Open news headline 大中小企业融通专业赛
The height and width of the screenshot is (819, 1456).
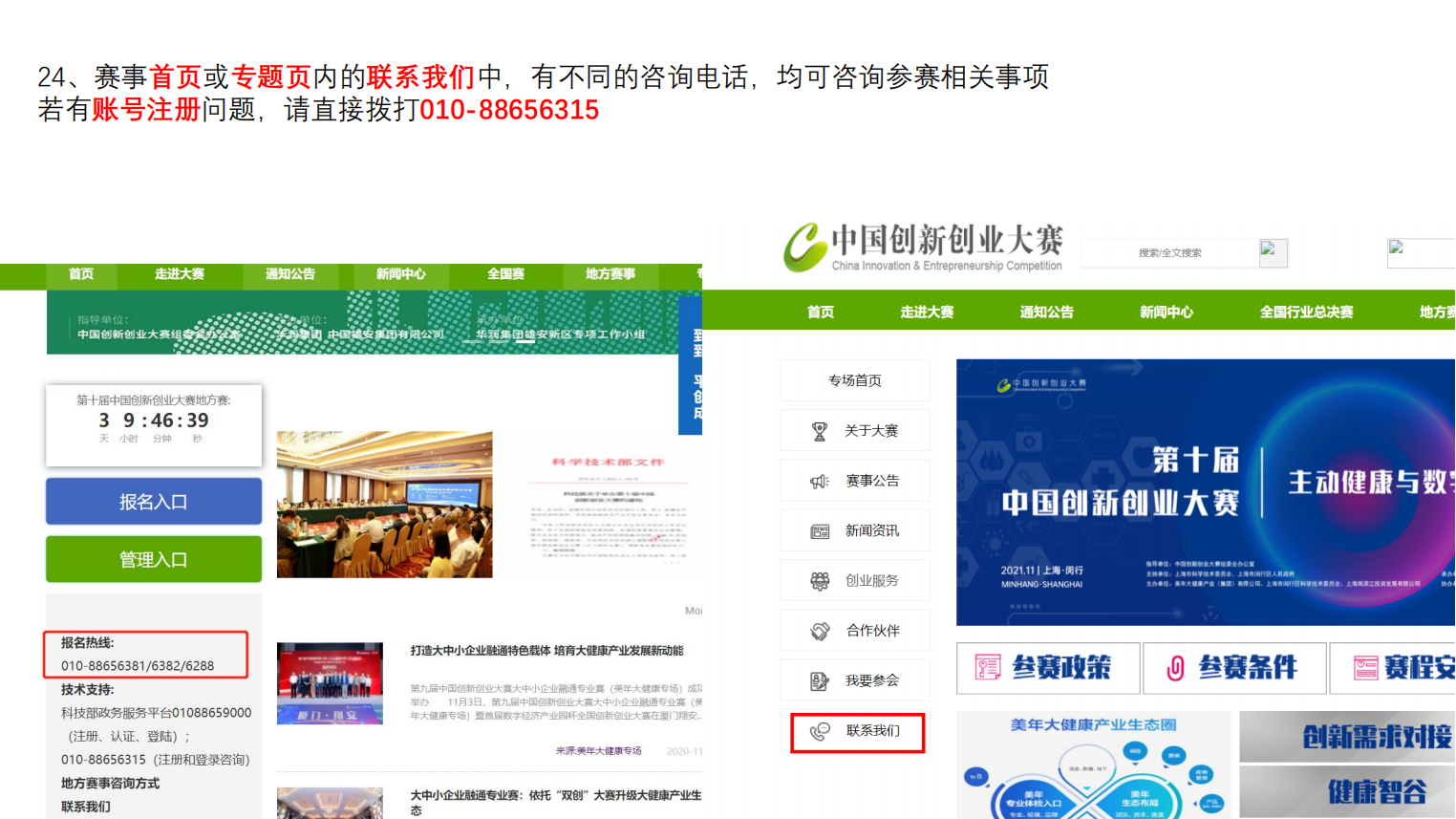[556, 802]
